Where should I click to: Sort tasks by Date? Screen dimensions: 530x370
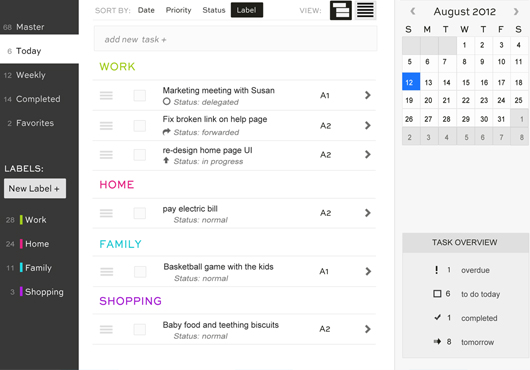tap(146, 10)
